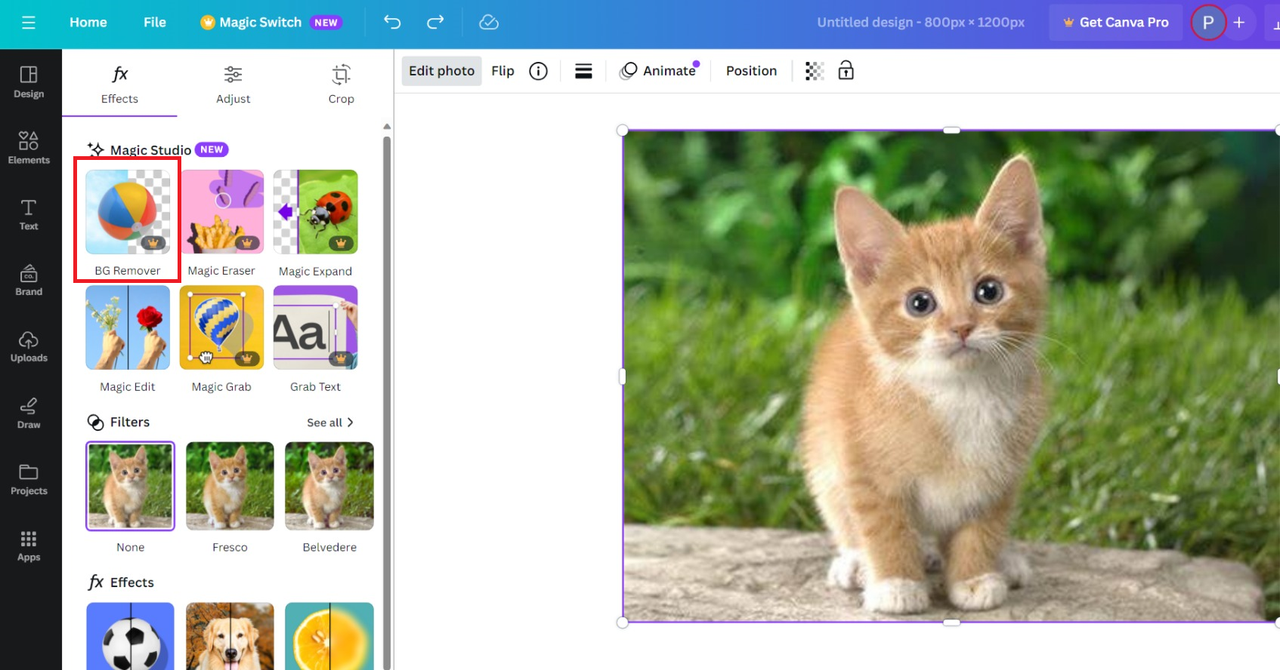Show image info via the info icon
Screen dimensions: 1280x670
[x=538, y=71]
